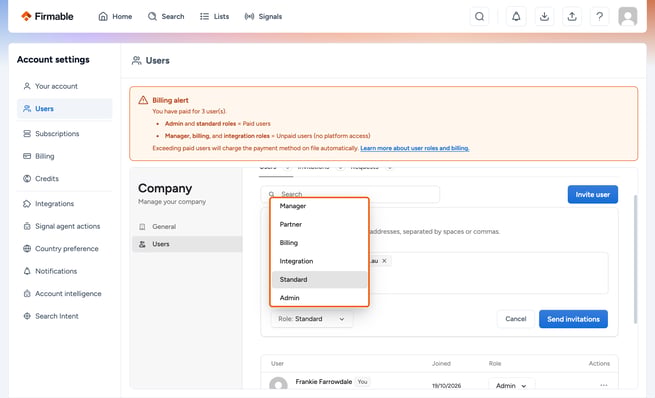Viewport: 655px width, 398px height.
Task: Open Credits settings
Action: pos(64,179)
